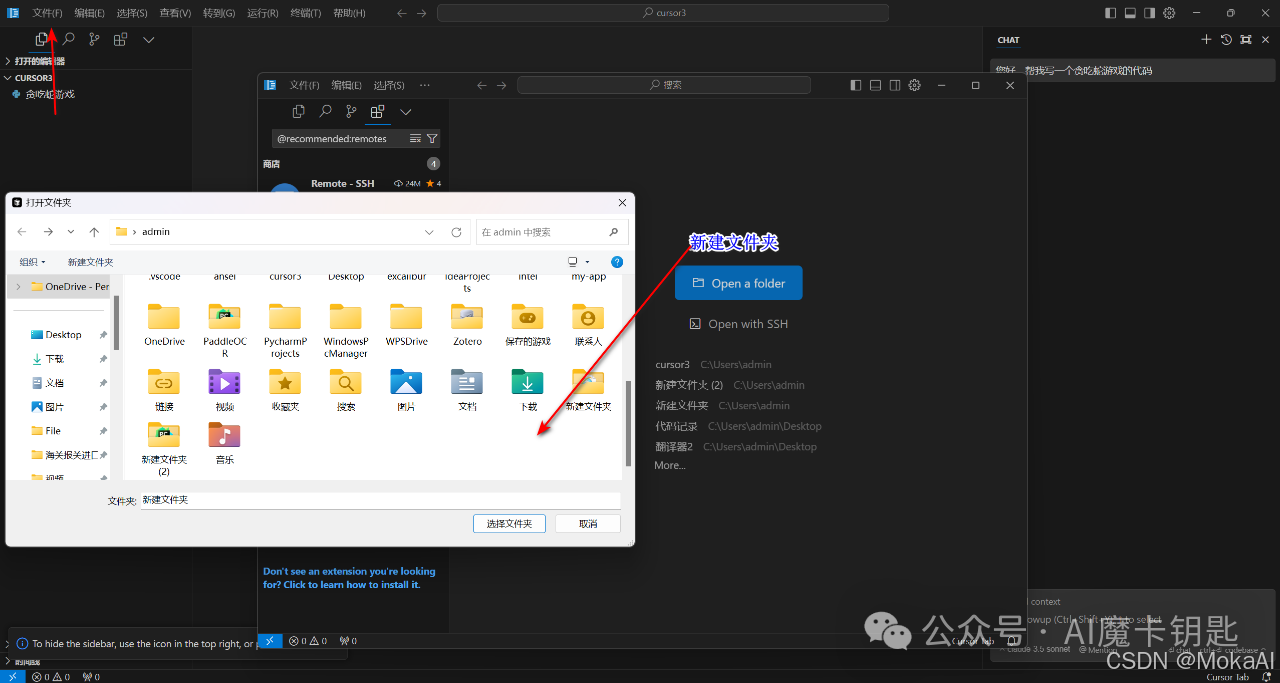This screenshot has width=1280, height=683.
Task: Open recent locations chevron in folder dialog
Action: (x=71, y=231)
